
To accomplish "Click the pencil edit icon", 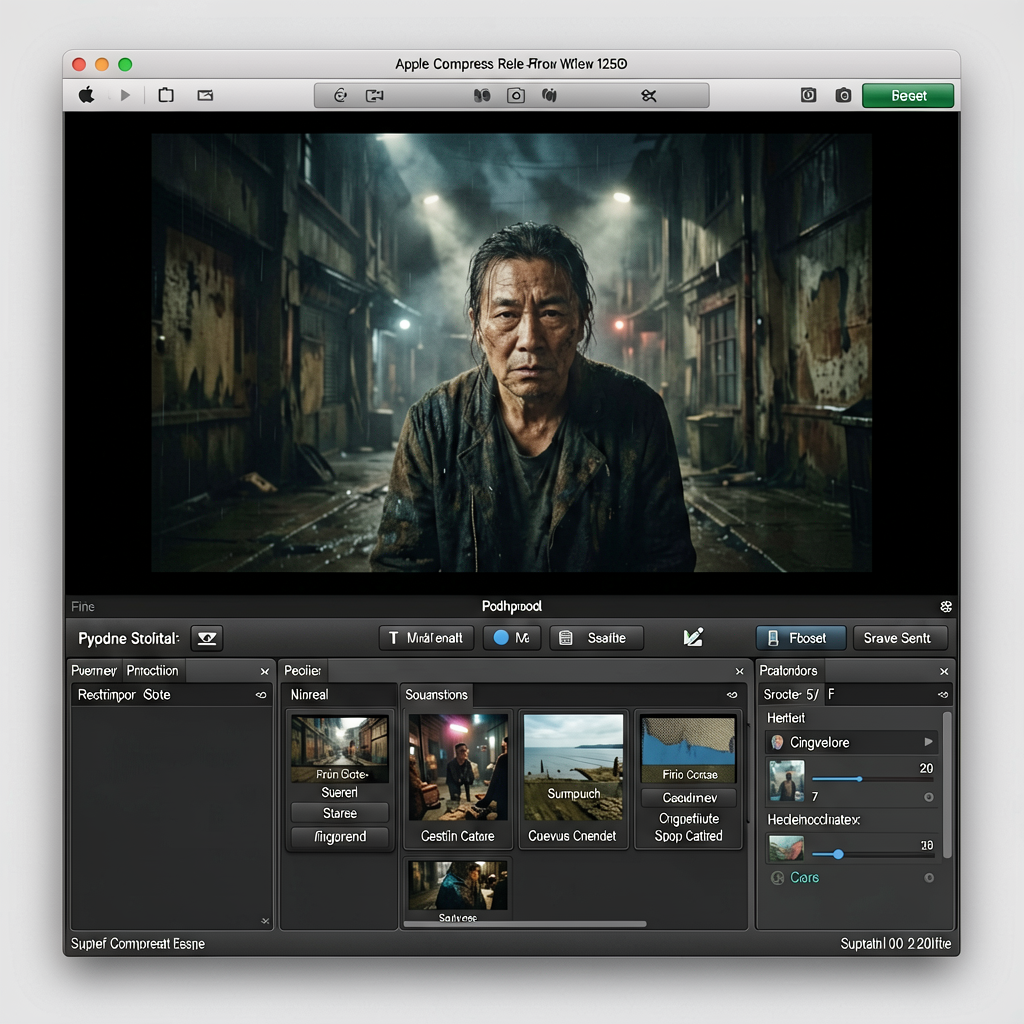I will point(693,637).
